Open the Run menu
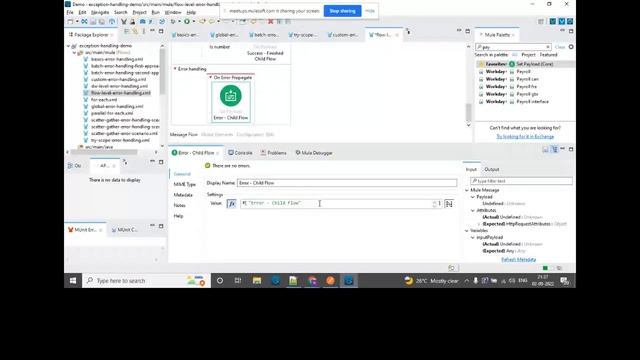Image resolution: width=640 pixels, height=360 pixels. pyautogui.click(x=156, y=12)
